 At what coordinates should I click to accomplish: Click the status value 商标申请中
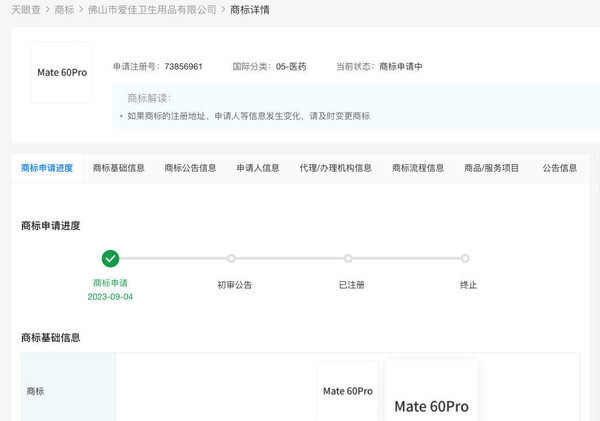click(x=401, y=67)
